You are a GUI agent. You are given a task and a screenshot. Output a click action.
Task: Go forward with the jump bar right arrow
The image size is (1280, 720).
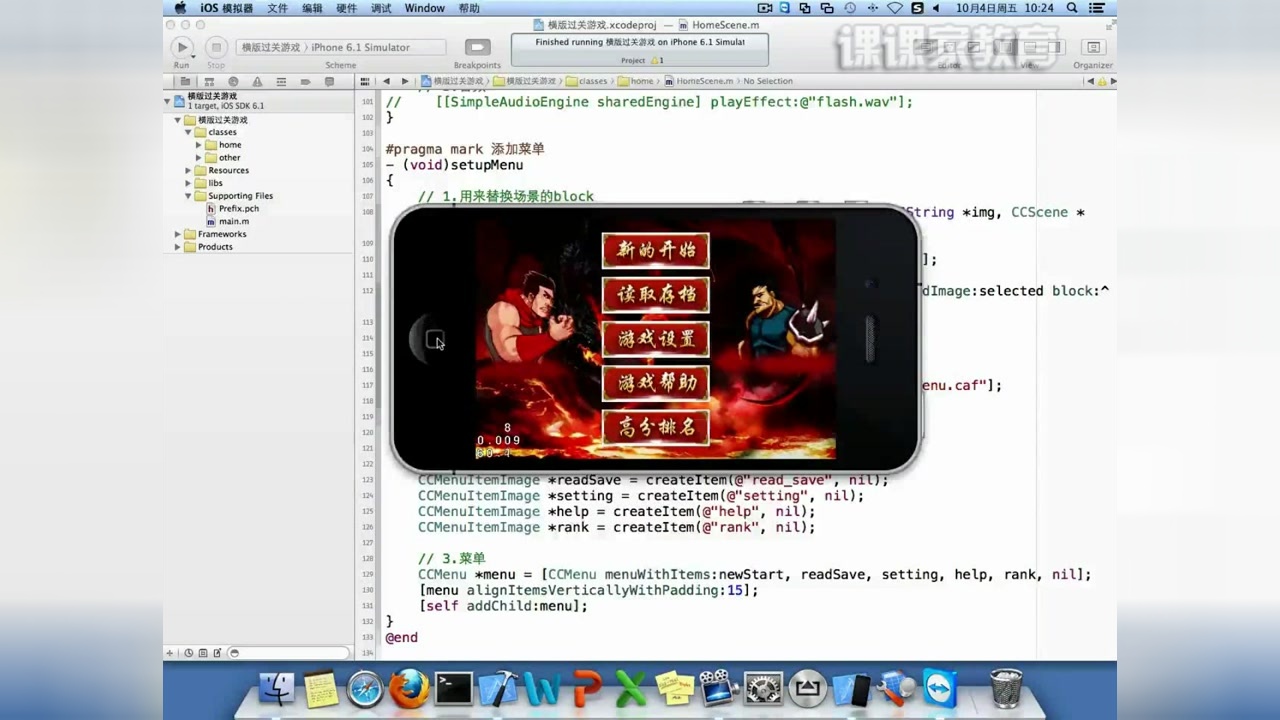(405, 81)
